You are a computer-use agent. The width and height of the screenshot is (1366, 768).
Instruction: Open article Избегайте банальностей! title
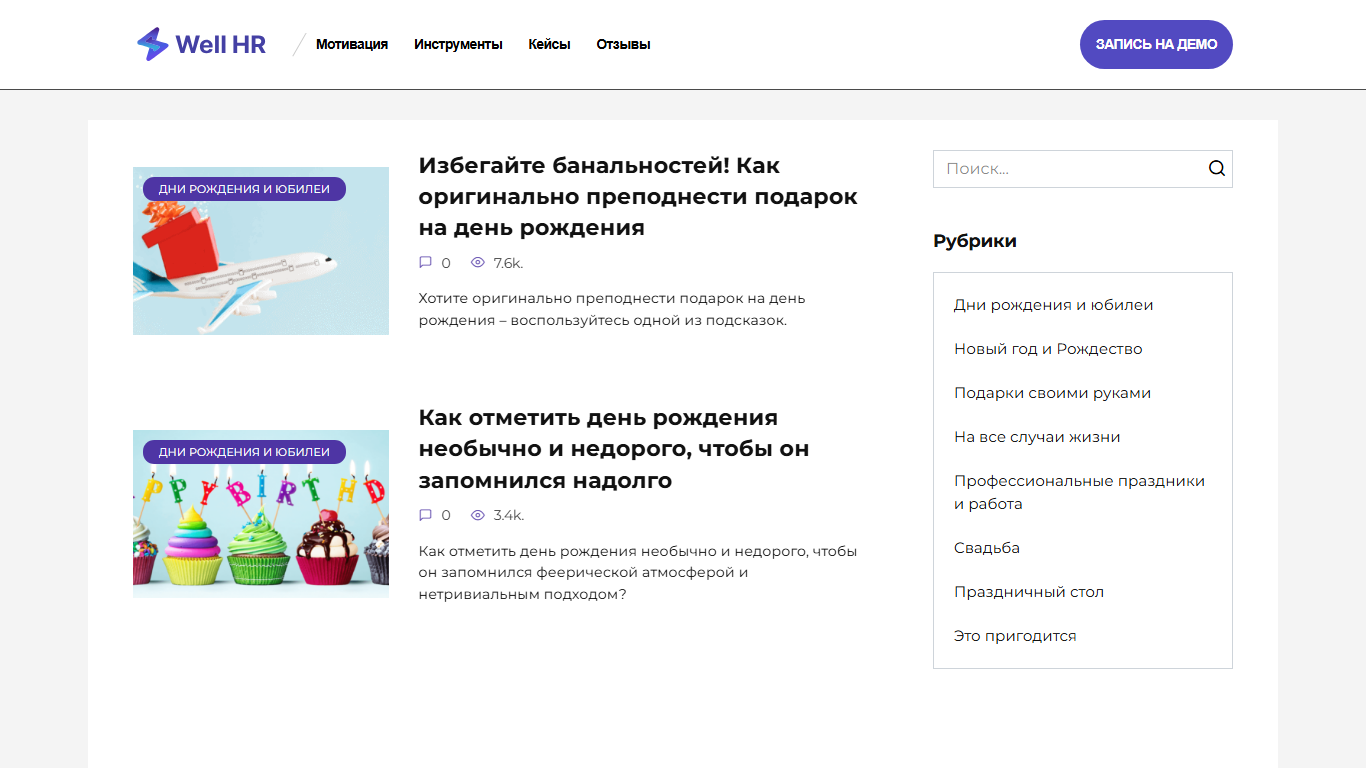638,196
